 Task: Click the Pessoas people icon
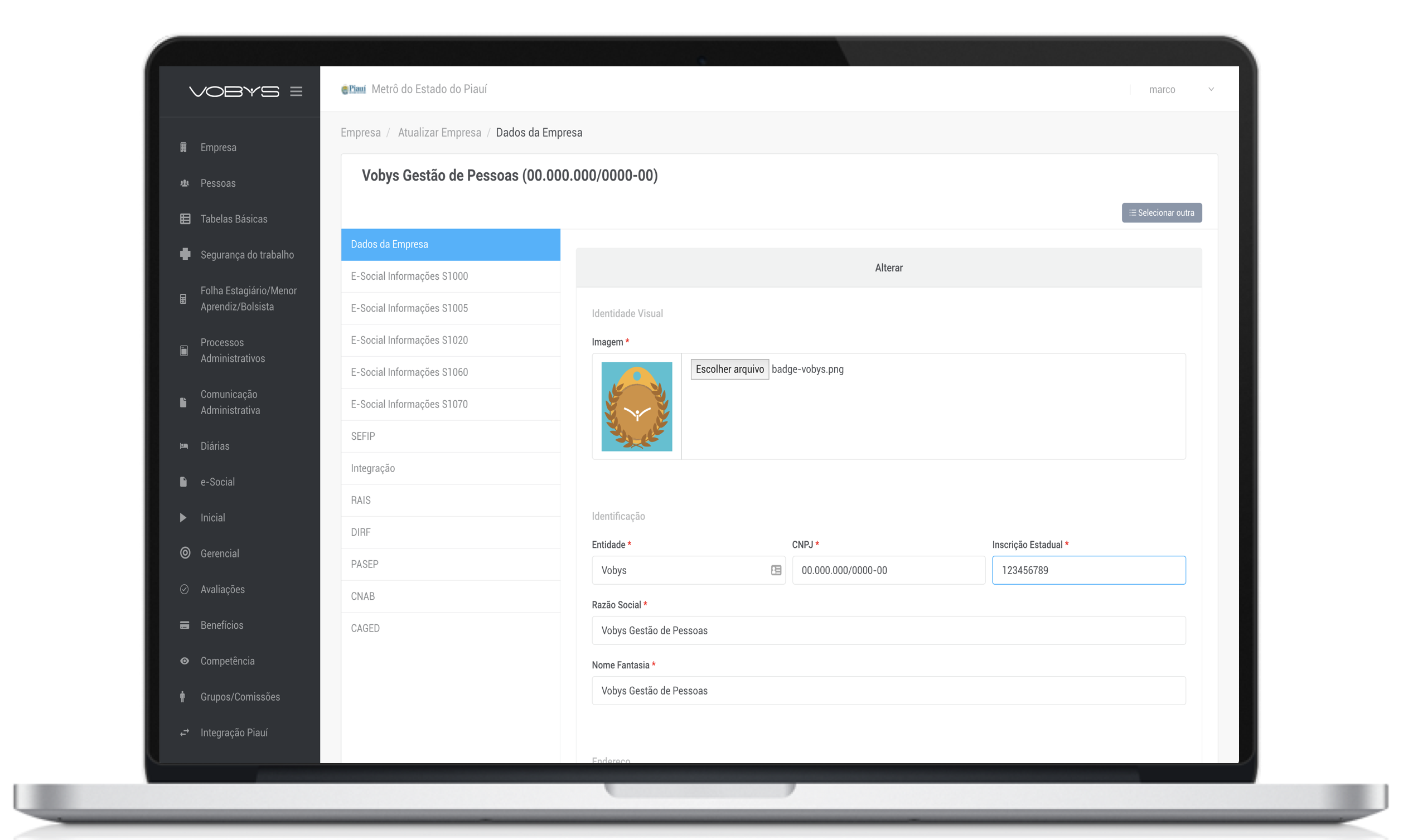184,183
